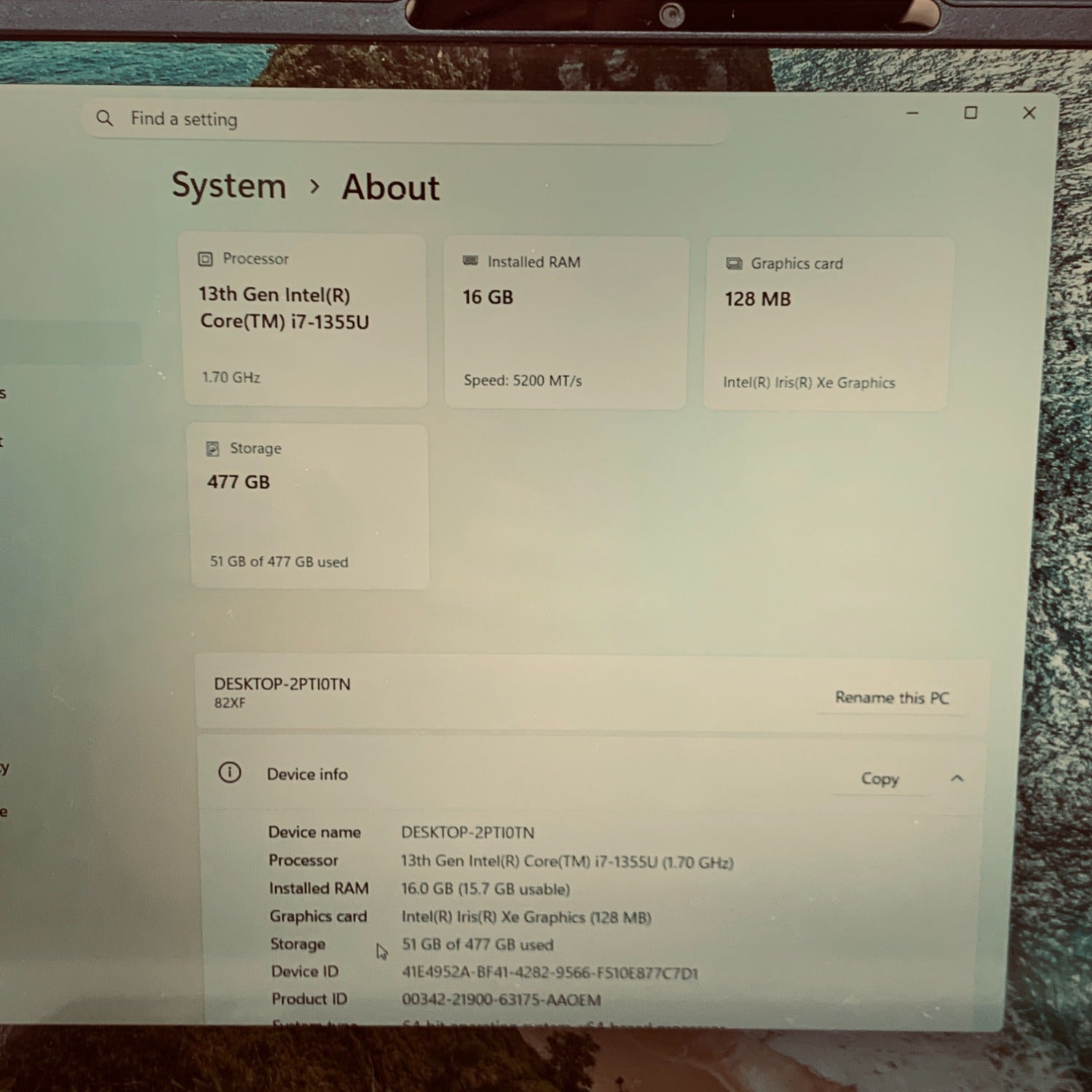Screen dimensions: 1092x1092
Task: Click the About breadcrumb title
Action: [391, 187]
